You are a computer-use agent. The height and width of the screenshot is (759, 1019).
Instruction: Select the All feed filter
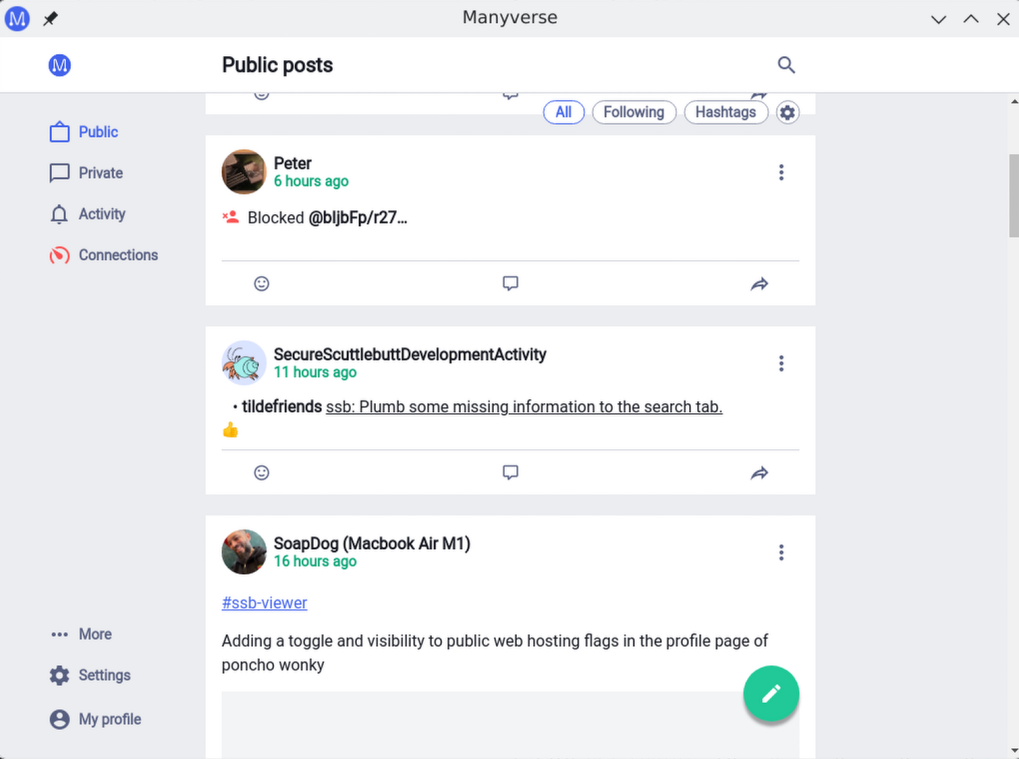tap(563, 112)
